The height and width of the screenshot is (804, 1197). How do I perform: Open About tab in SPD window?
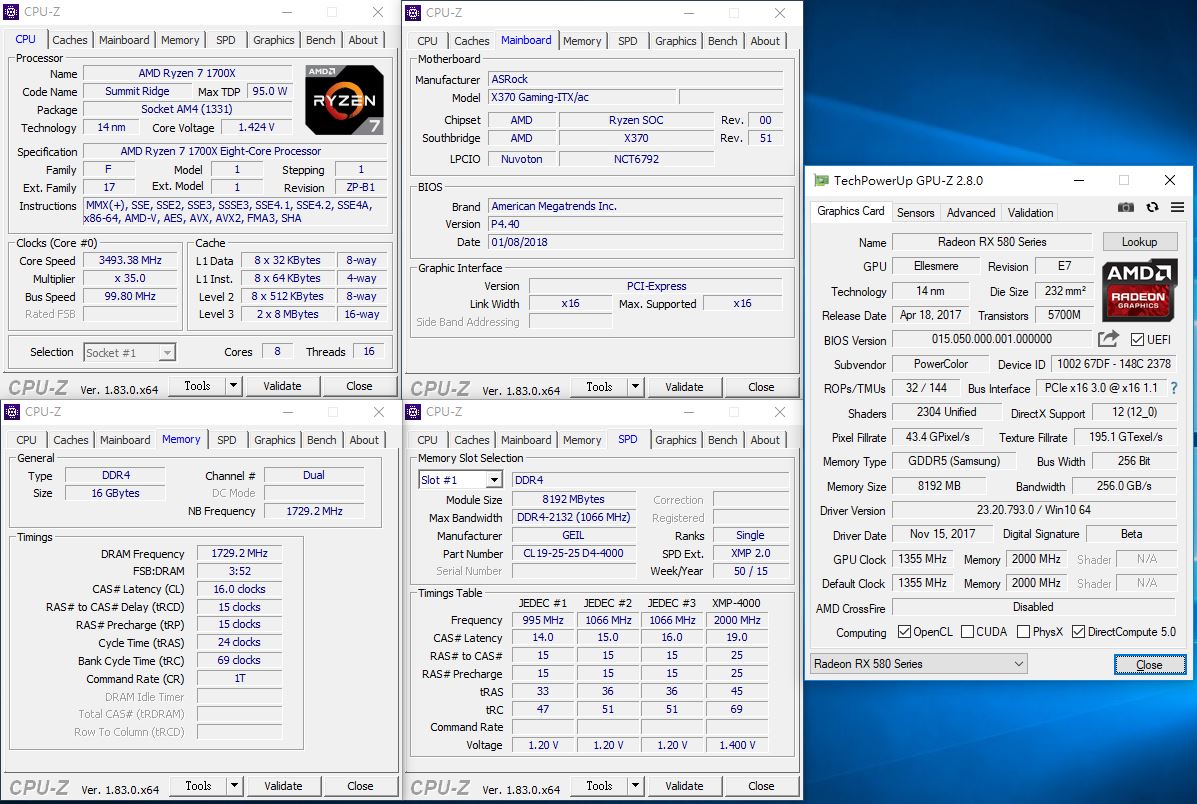[765, 440]
